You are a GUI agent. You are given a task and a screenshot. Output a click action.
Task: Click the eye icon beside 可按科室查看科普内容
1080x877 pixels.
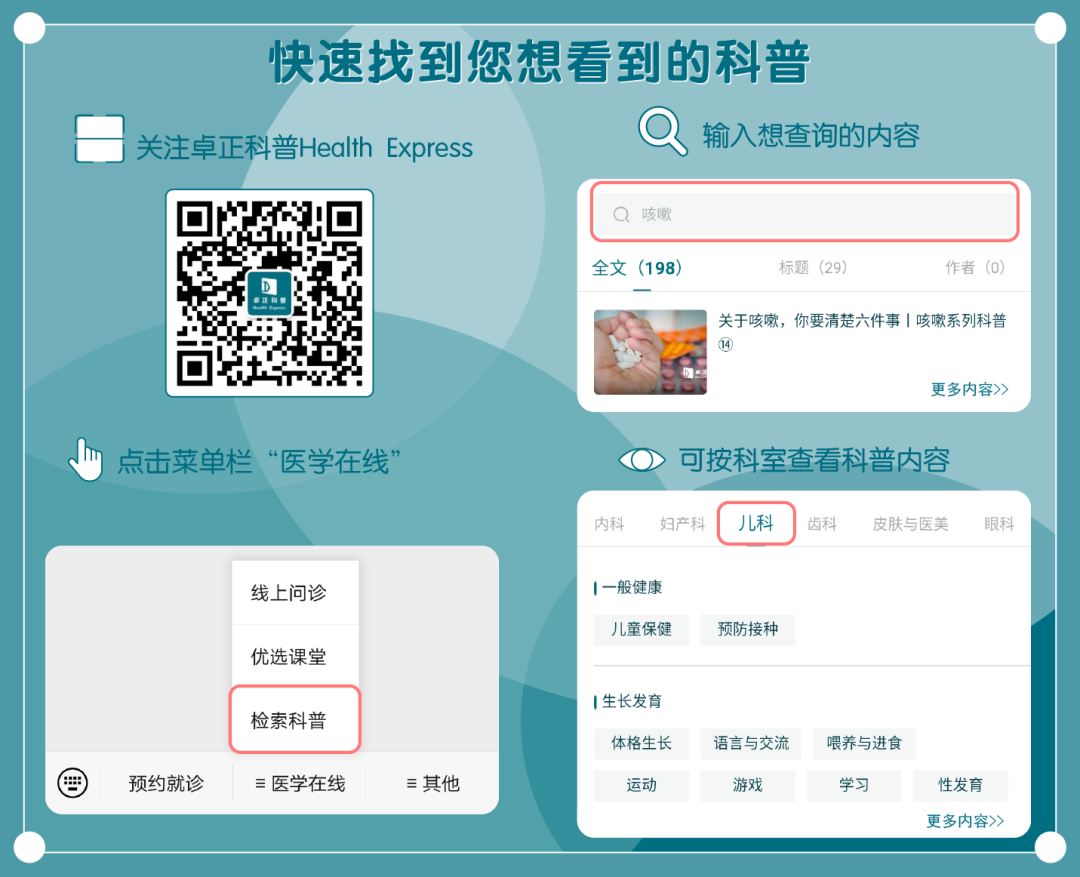coord(642,460)
